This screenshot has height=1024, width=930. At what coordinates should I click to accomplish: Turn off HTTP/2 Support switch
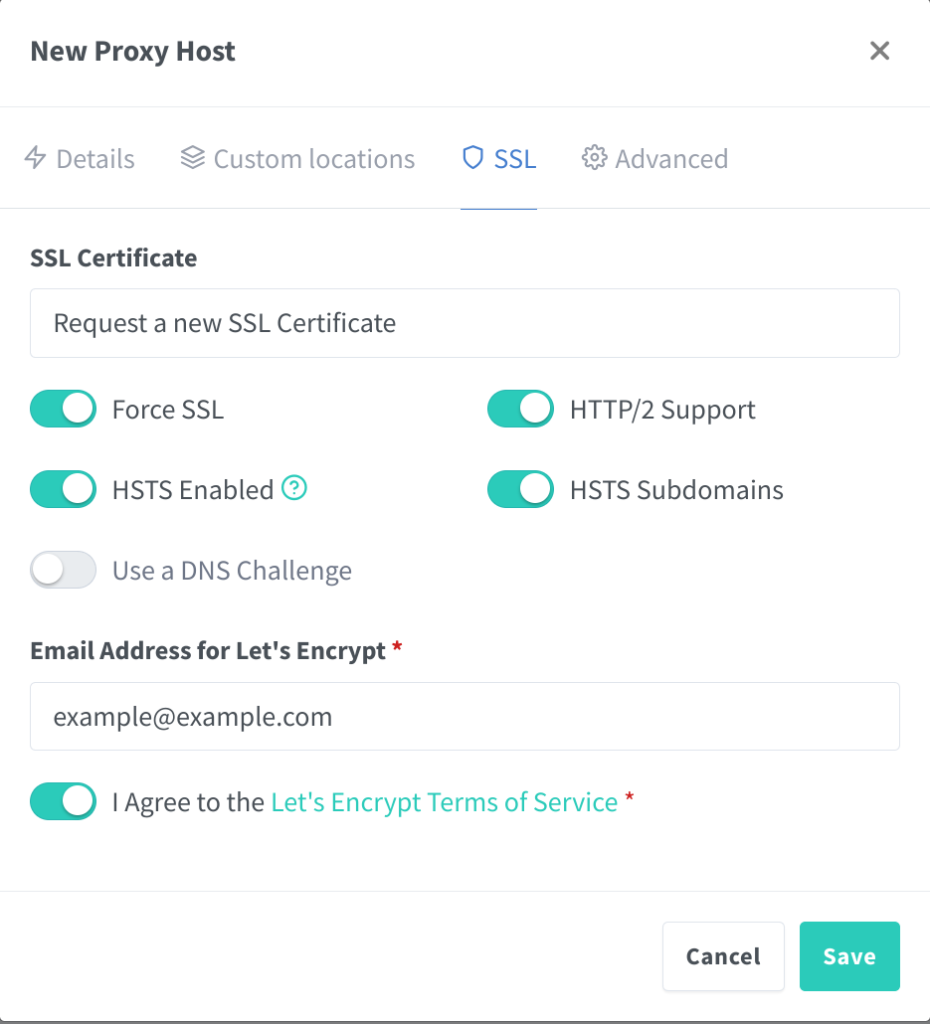(x=520, y=409)
